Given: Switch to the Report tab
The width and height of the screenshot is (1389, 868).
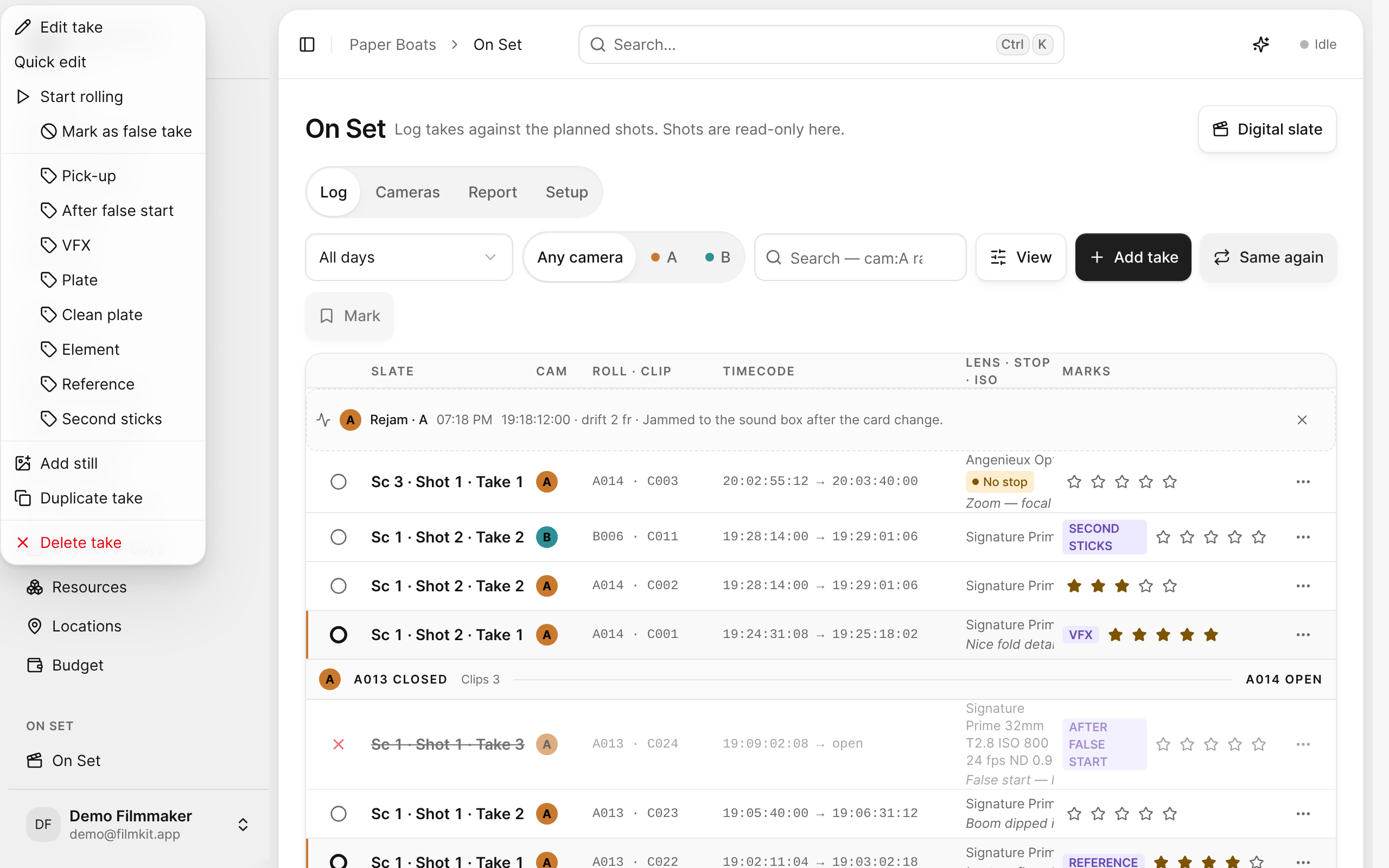Looking at the screenshot, I should click(493, 192).
